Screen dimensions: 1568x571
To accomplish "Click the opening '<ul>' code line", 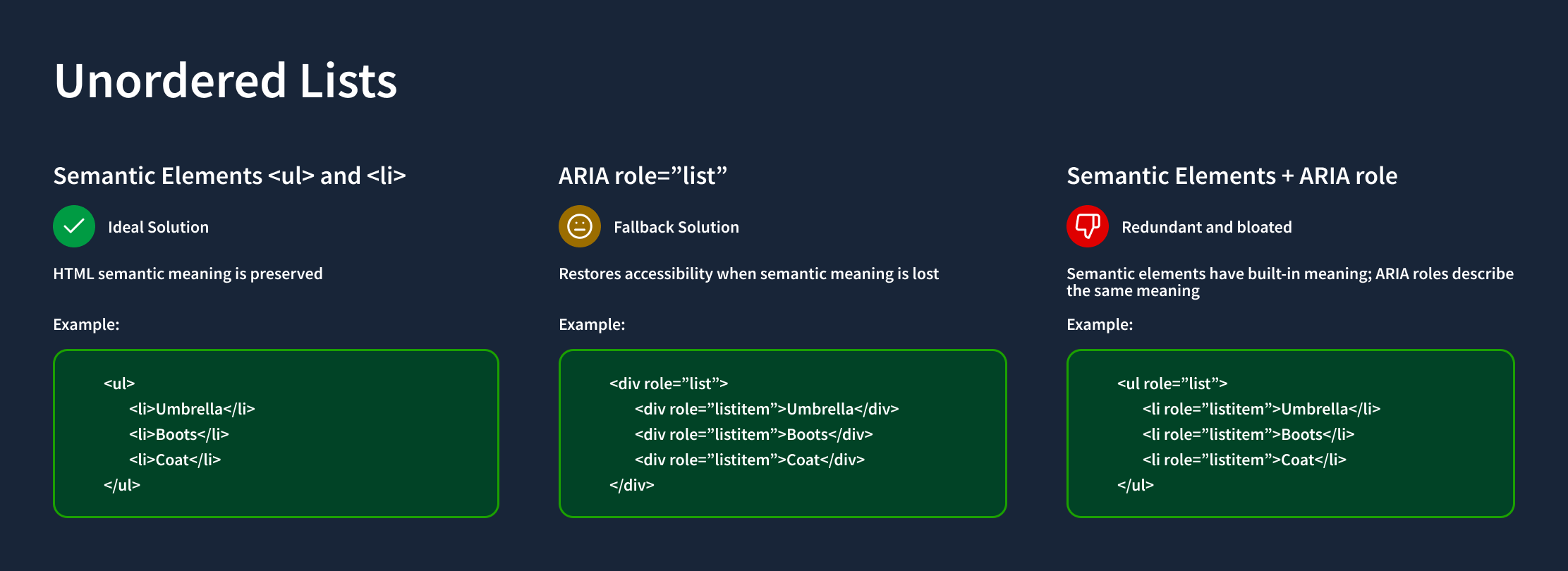I will pos(119,383).
